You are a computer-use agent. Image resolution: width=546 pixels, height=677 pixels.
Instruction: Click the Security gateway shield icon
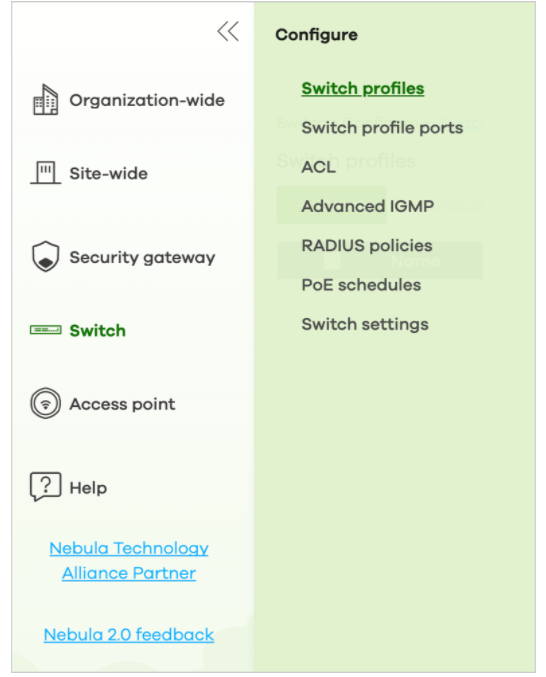(45, 256)
